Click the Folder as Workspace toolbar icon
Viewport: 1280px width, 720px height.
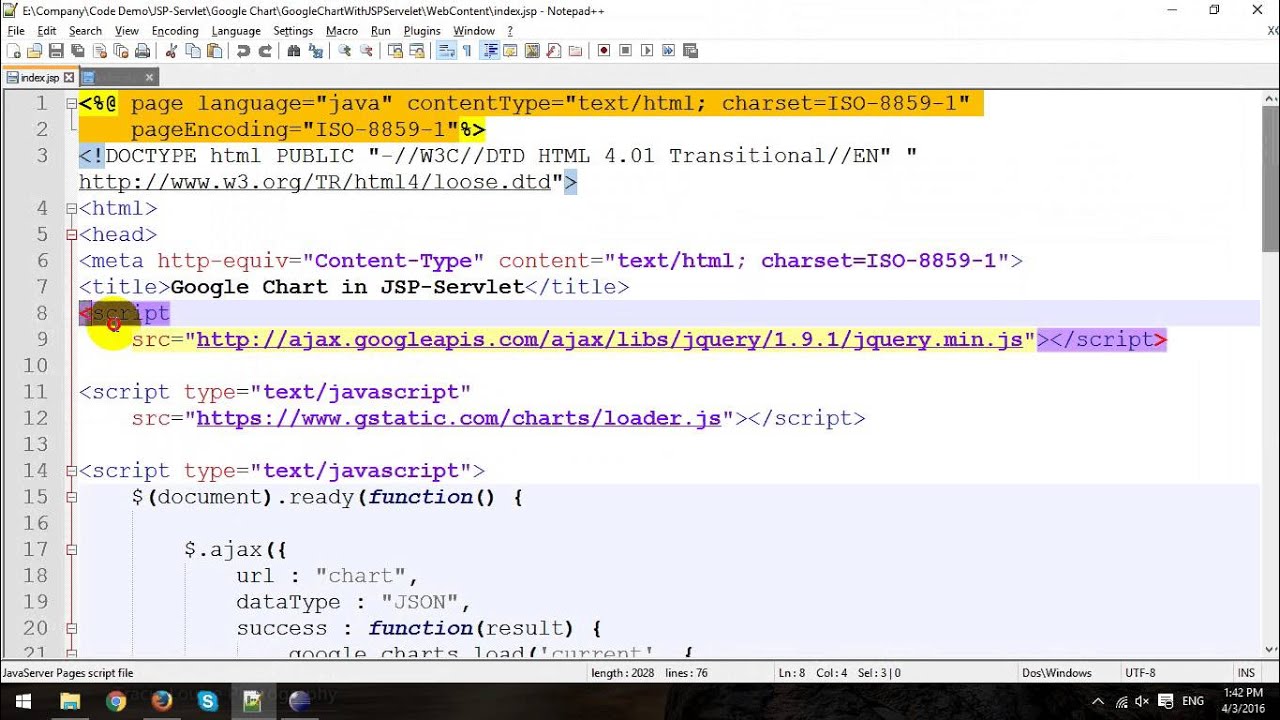click(x=574, y=51)
